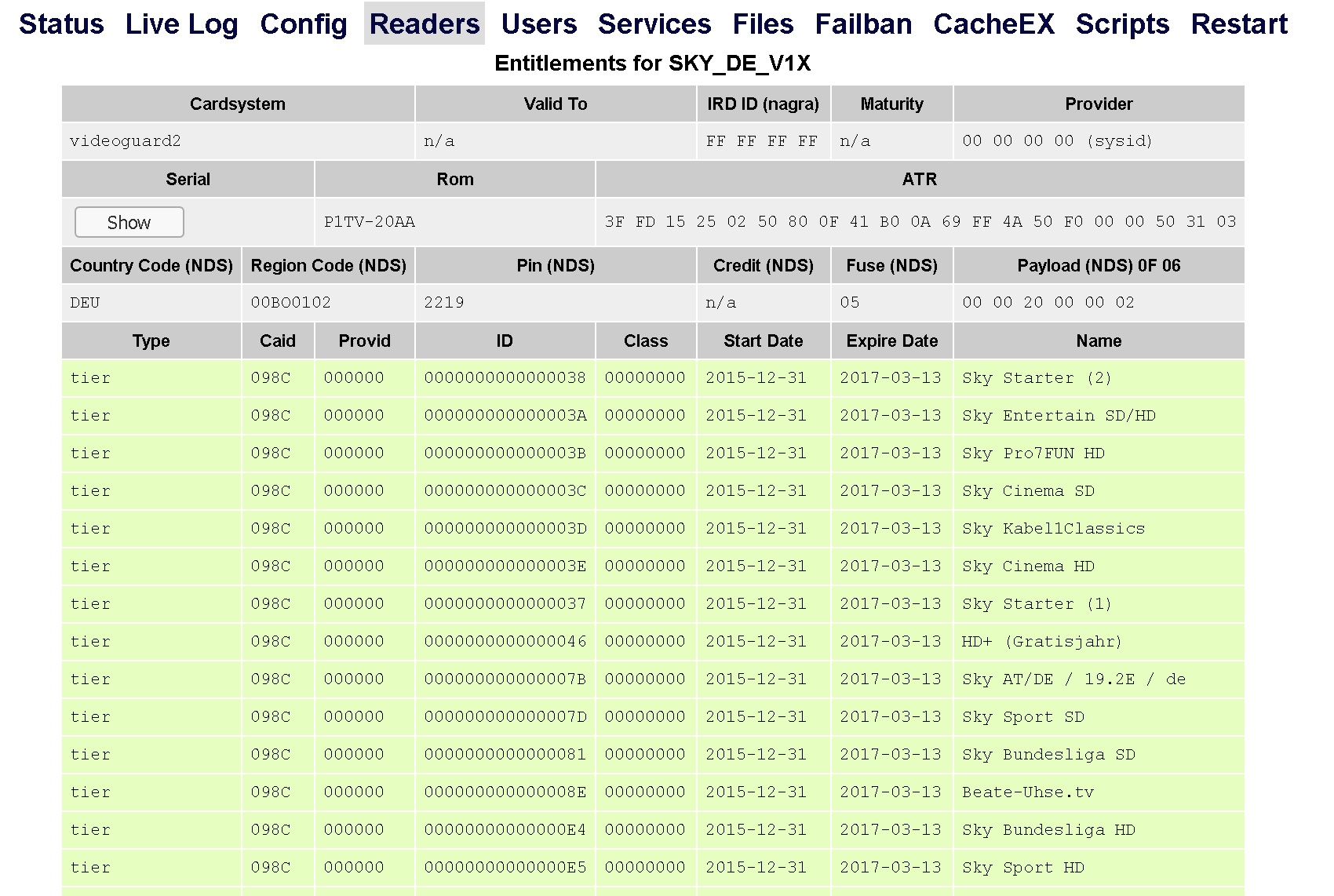
Task: Click the Country Code value DEU
Action: [85, 303]
